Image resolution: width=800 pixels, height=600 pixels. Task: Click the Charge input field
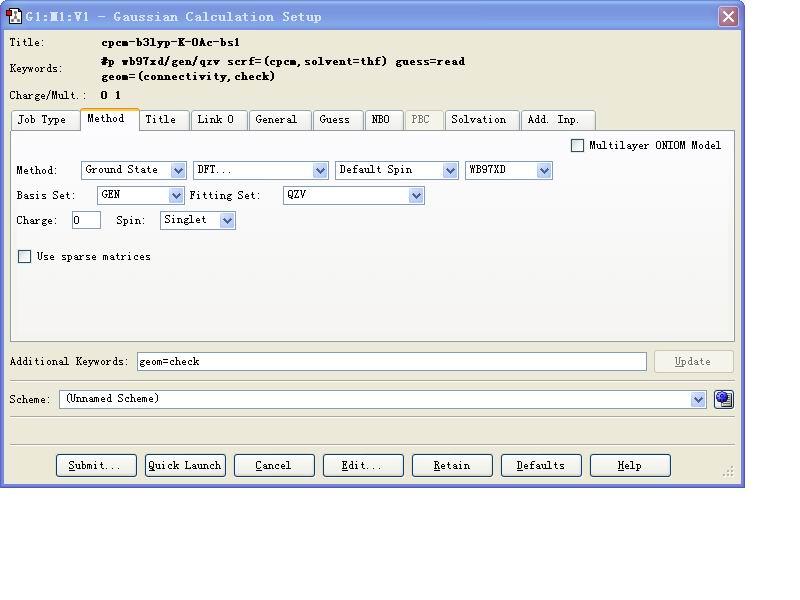pos(86,220)
